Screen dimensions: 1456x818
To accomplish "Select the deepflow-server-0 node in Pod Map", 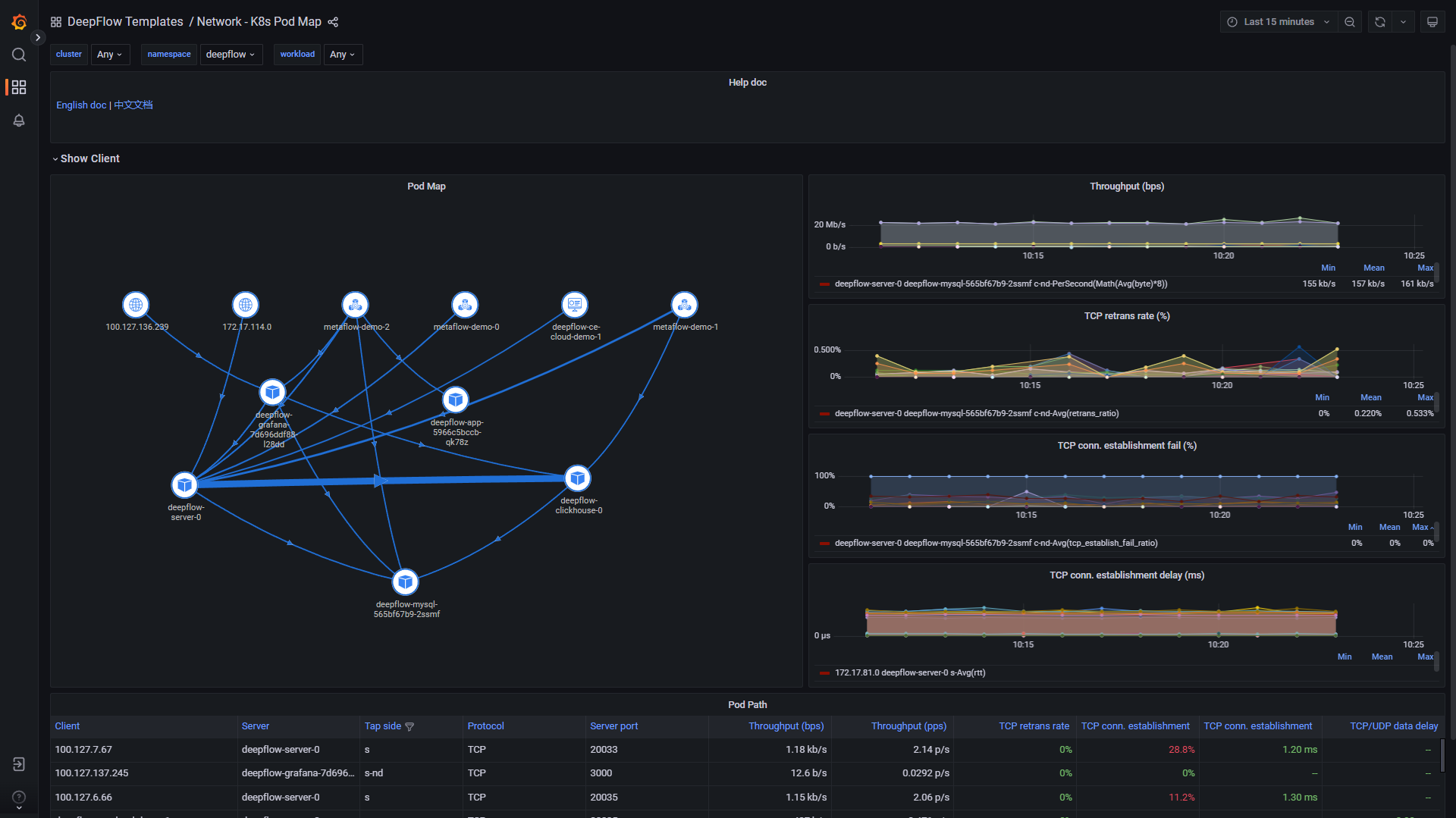I will (184, 484).
